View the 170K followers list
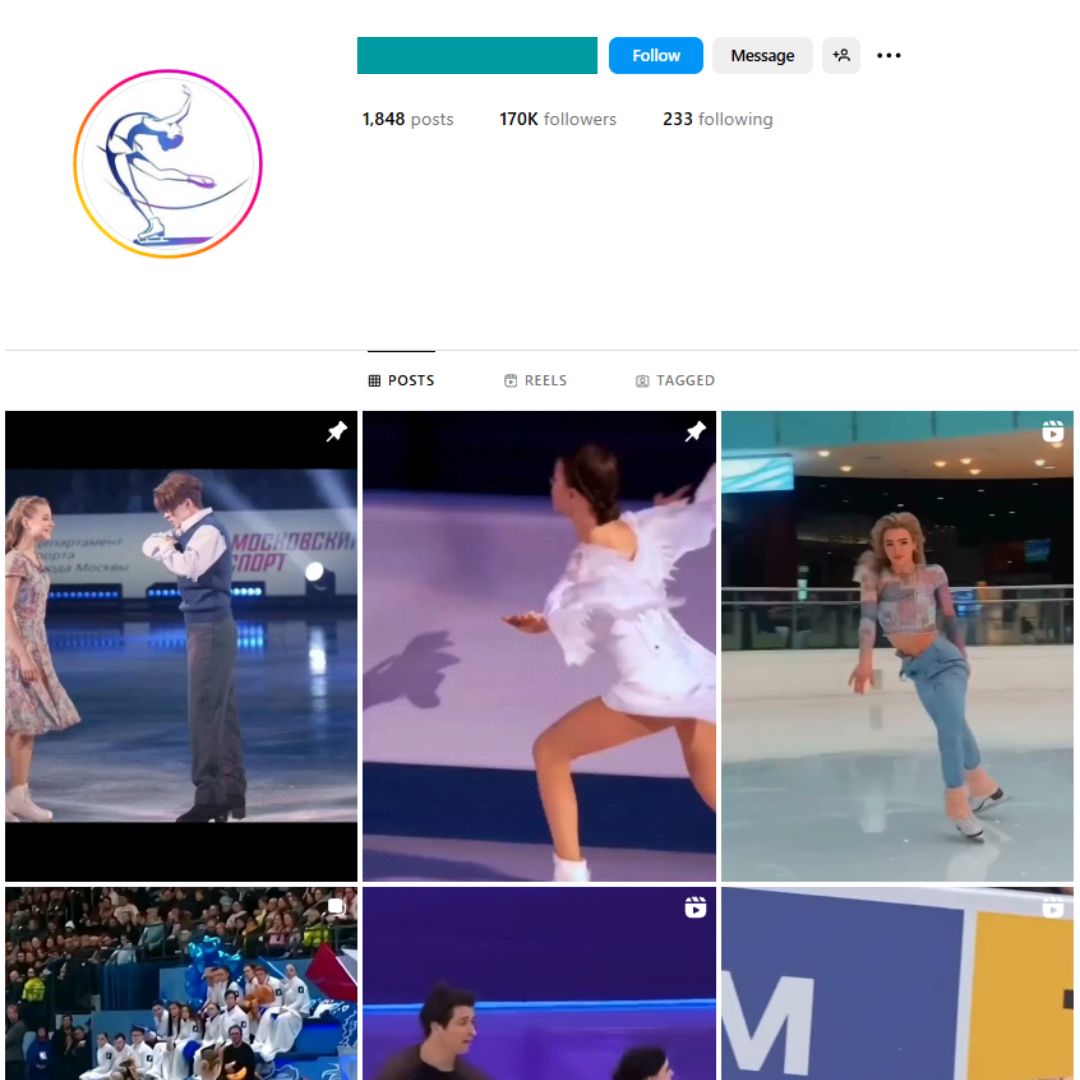The height and width of the screenshot is (1080, 1080). [557, 119]
